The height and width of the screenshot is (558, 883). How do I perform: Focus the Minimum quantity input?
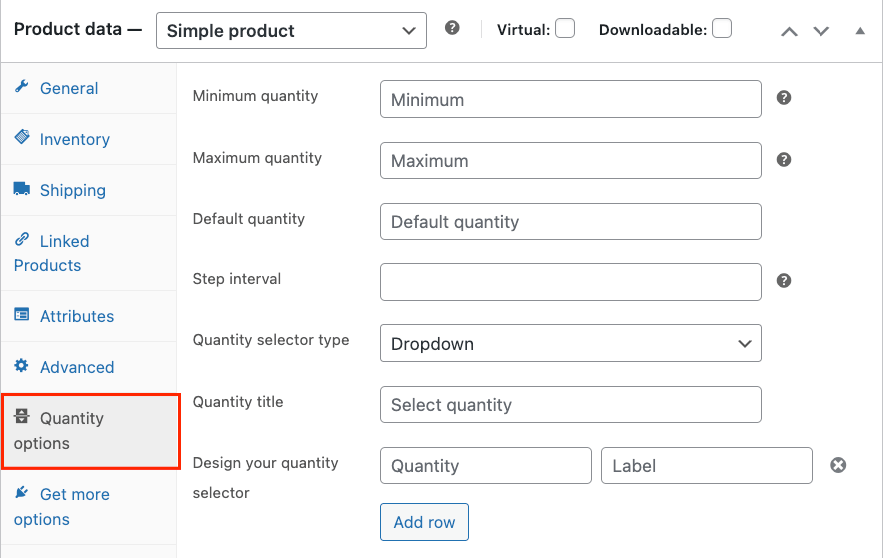pos(570,99)
